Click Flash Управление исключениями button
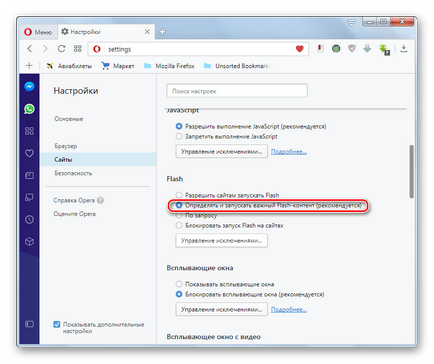 [221, 240]
